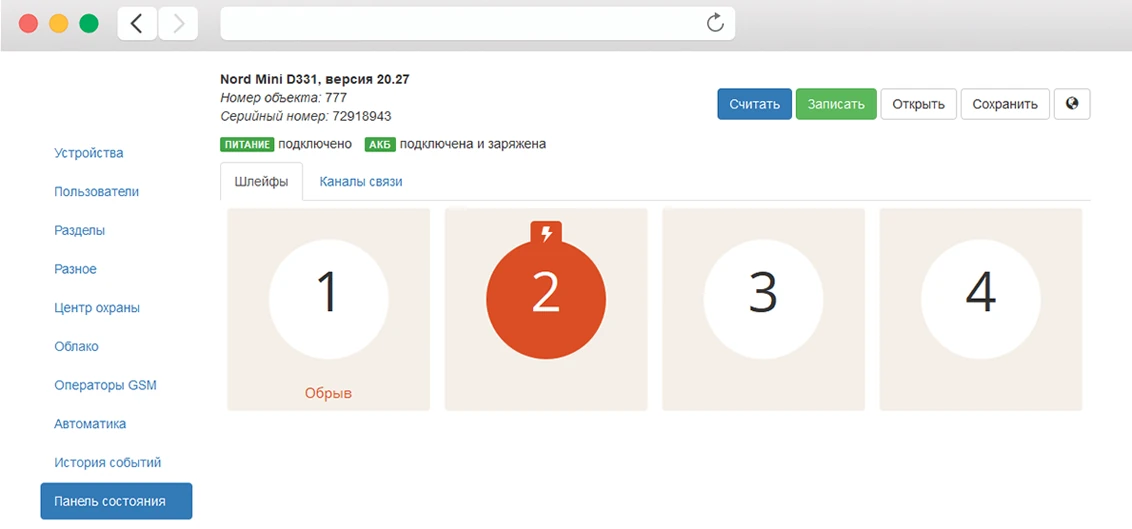The image size is (1132, 529).
Task: Open Устройства in the sidebar
Action: pos(89,153)
